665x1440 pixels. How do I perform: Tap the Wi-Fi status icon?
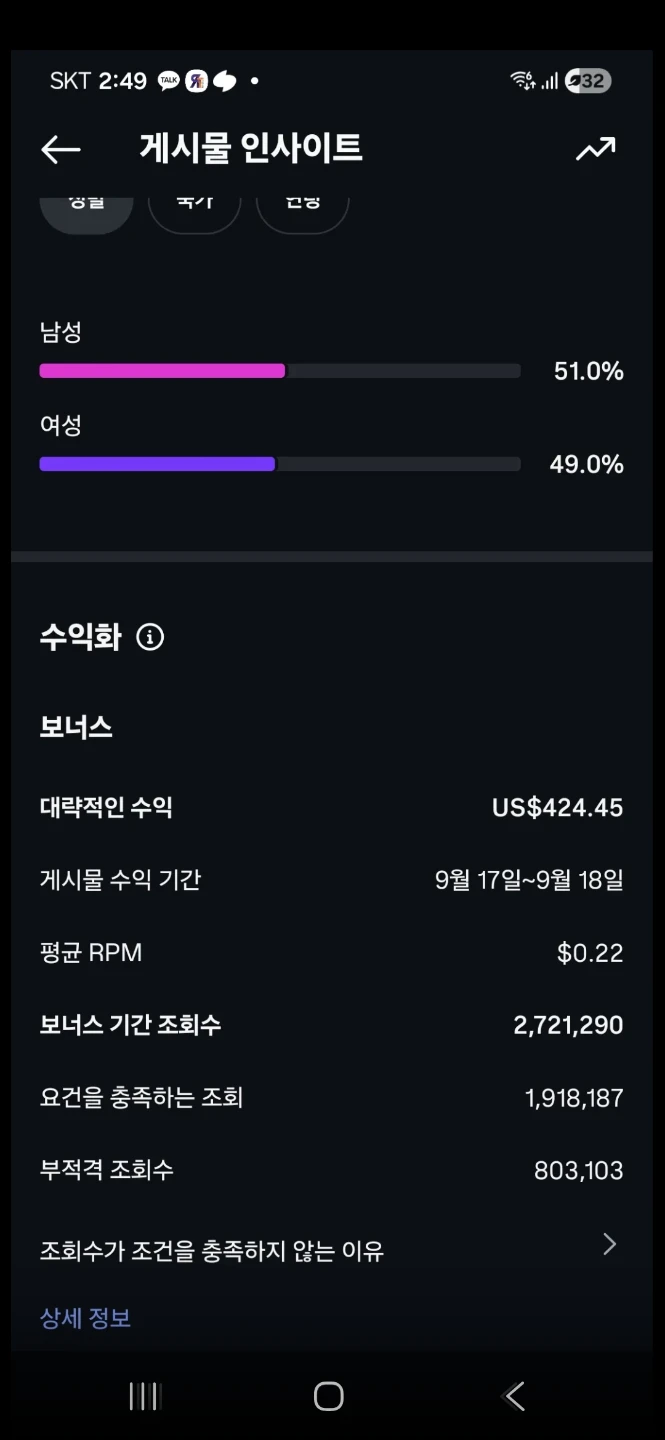click(522, 81)
